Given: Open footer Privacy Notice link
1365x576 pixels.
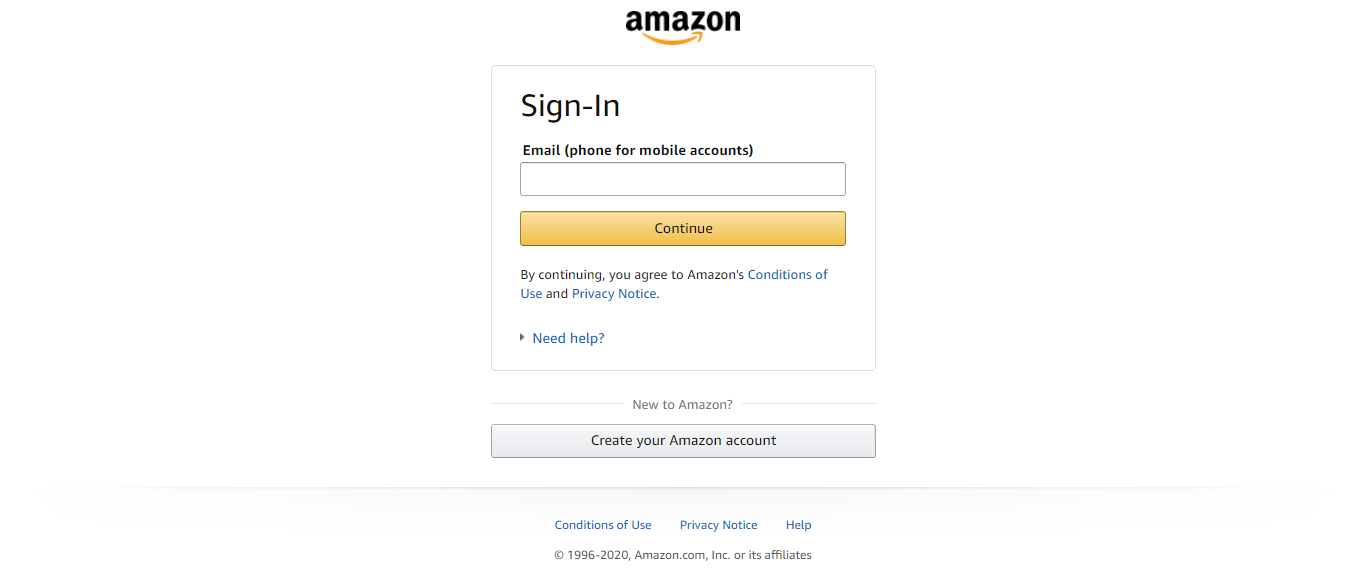Looking at the screenshot, I should point(719,525).
